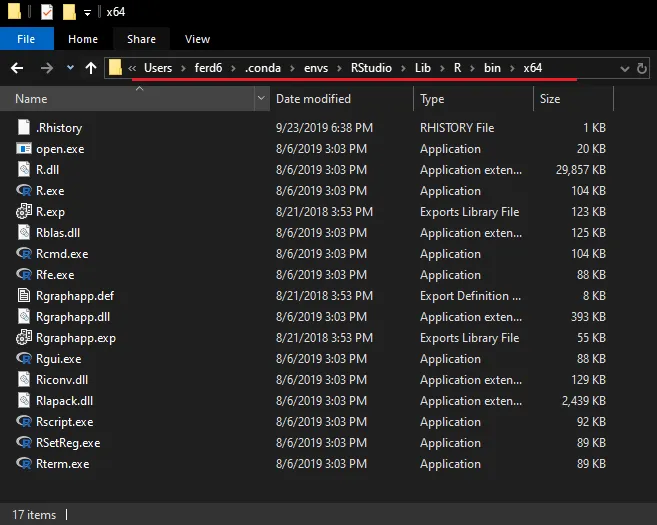Go up one folder level
Image resolution: width=657 pixels, height=525 pixels.
point(91,68)
